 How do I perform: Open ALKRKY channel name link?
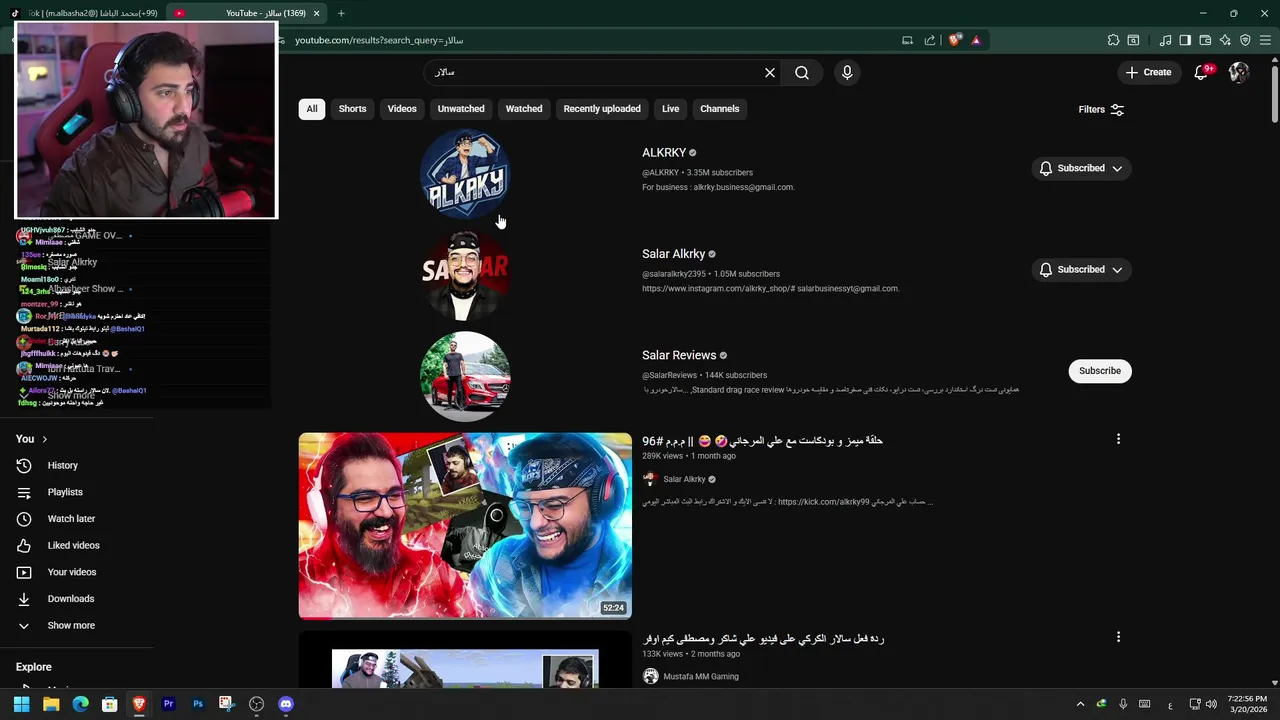point(664,153)
